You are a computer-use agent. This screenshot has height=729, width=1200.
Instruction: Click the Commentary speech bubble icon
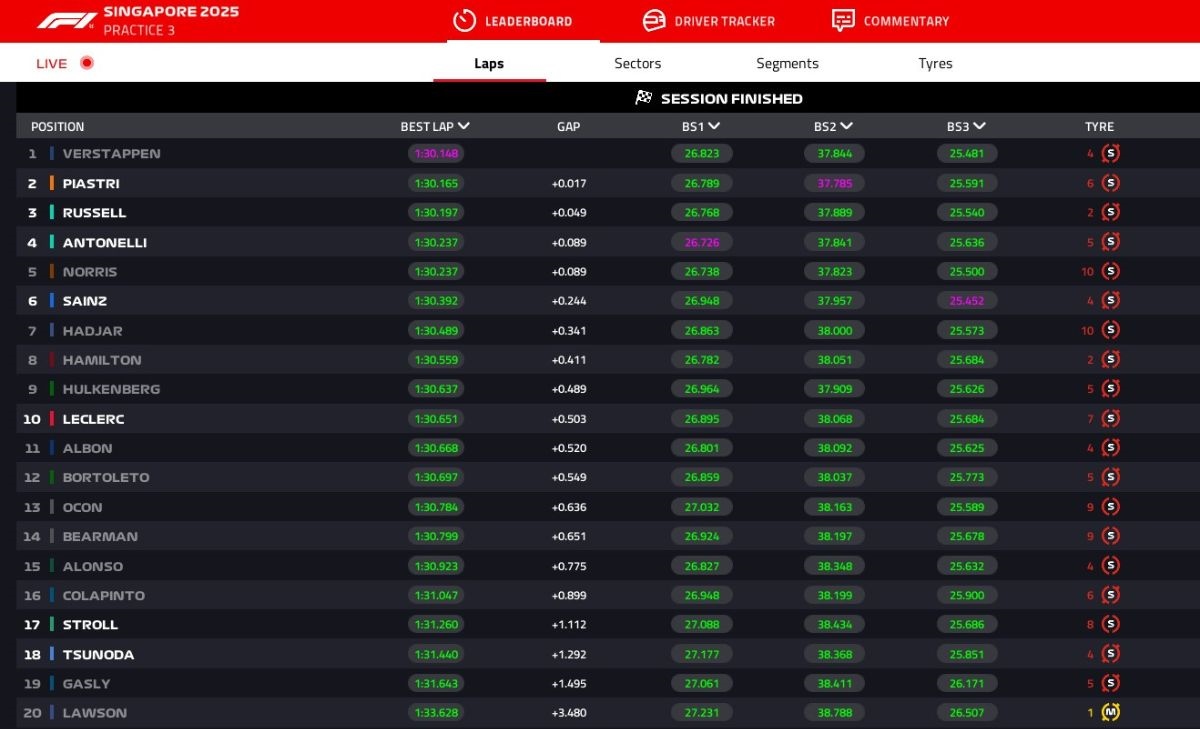843,20
